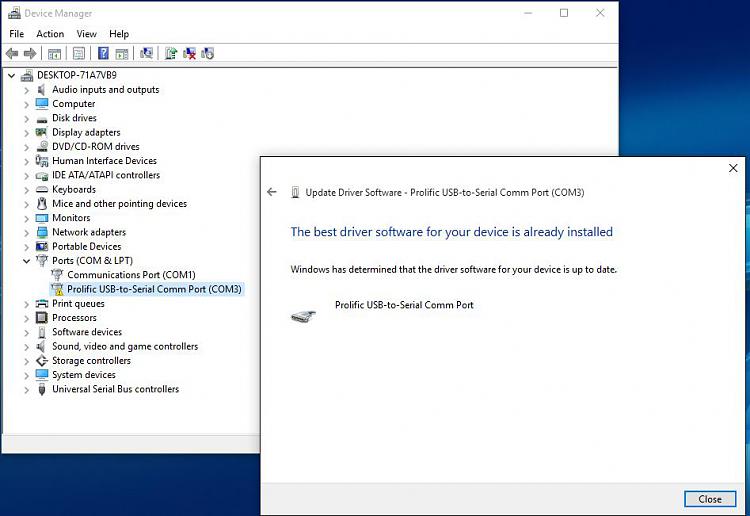The height and width of the screenshot is (516, 750).
Task: Click the Human Interface Devices icon
Action: [42, 161]
